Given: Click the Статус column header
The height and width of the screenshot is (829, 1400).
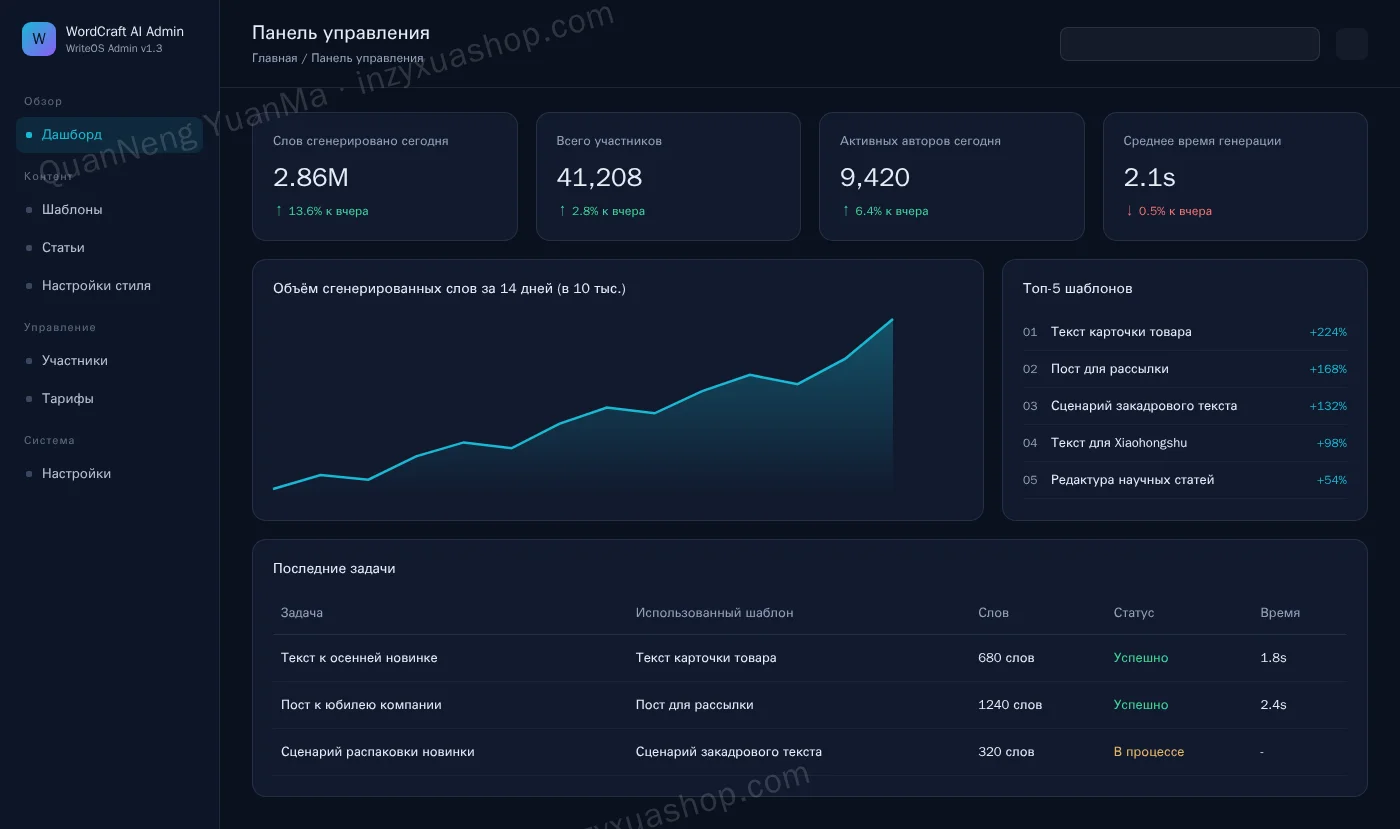Looking at the screenshot, I should (1134, 613).
